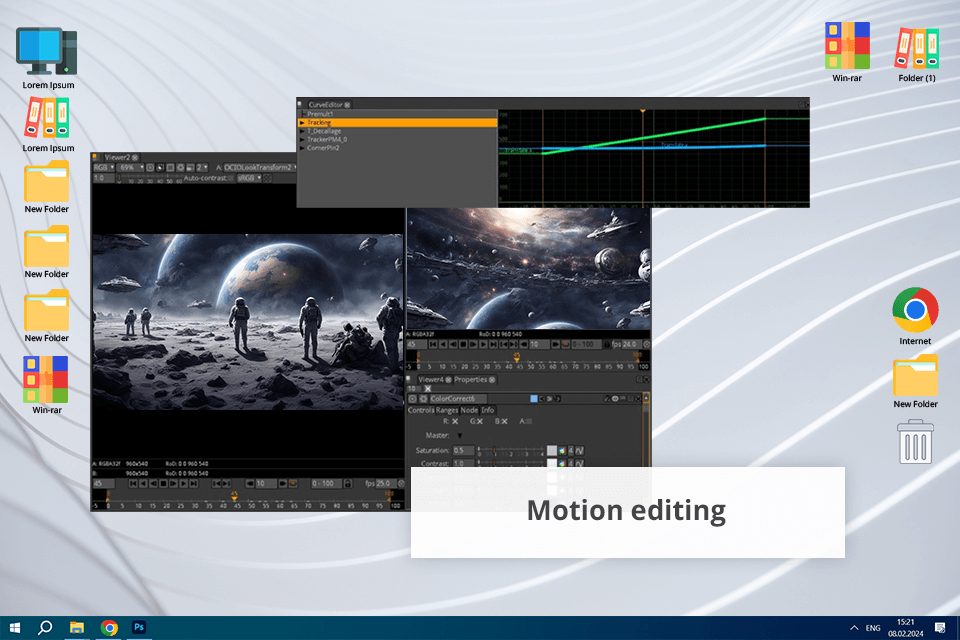Open the taskbar search icon
Viewport: 960px width, 640px height.
click(45, 627)
